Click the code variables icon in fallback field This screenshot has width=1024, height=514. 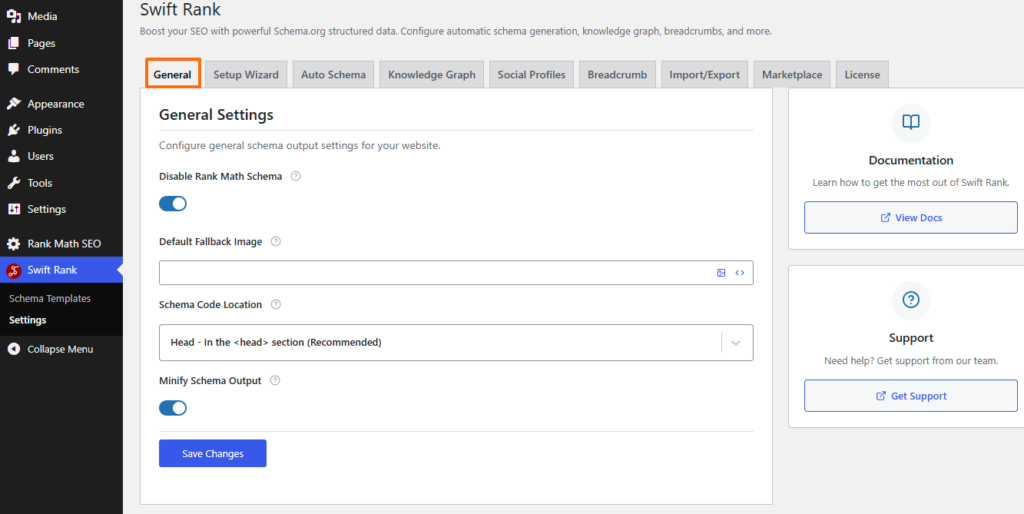pos(740,273)
